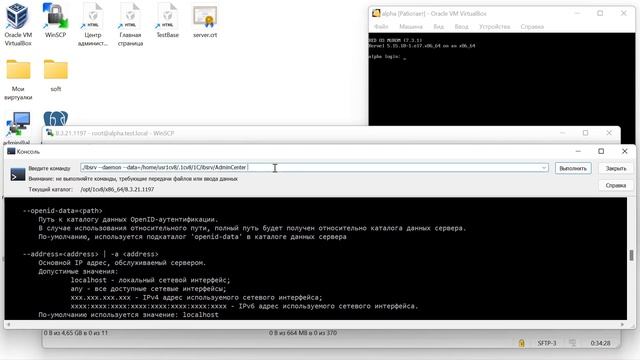Launch the WinSCP desktop shortcut

[56, 20]
